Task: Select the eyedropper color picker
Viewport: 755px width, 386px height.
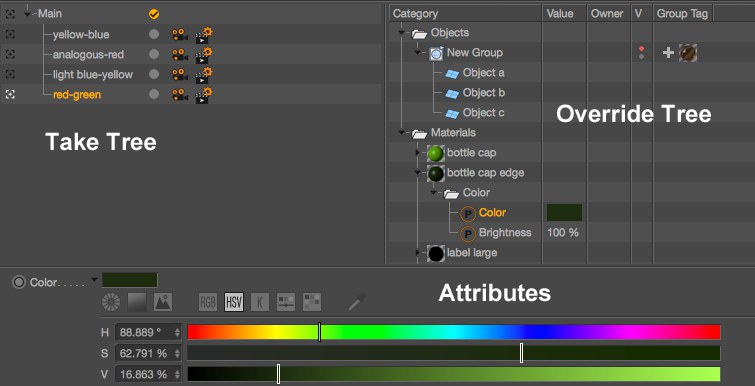Action: click(357, 302)
